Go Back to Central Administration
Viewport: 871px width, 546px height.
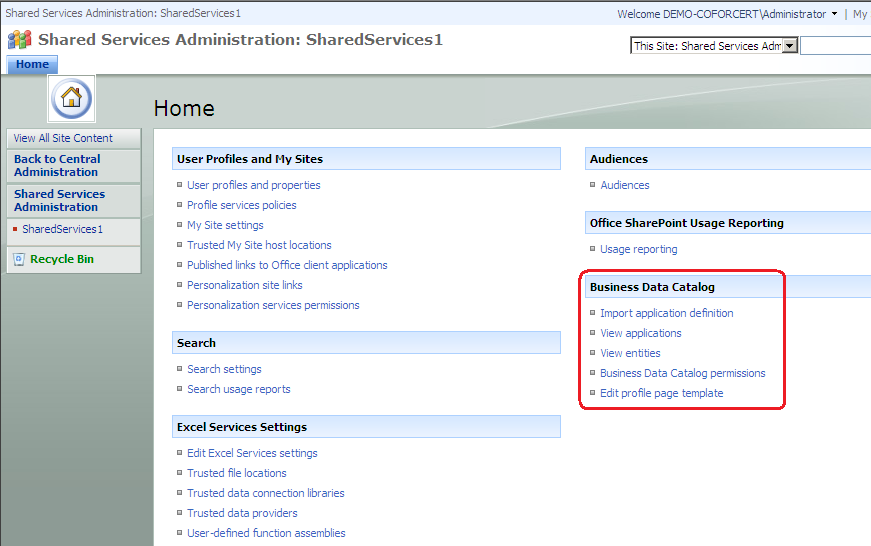pos(57,165)
